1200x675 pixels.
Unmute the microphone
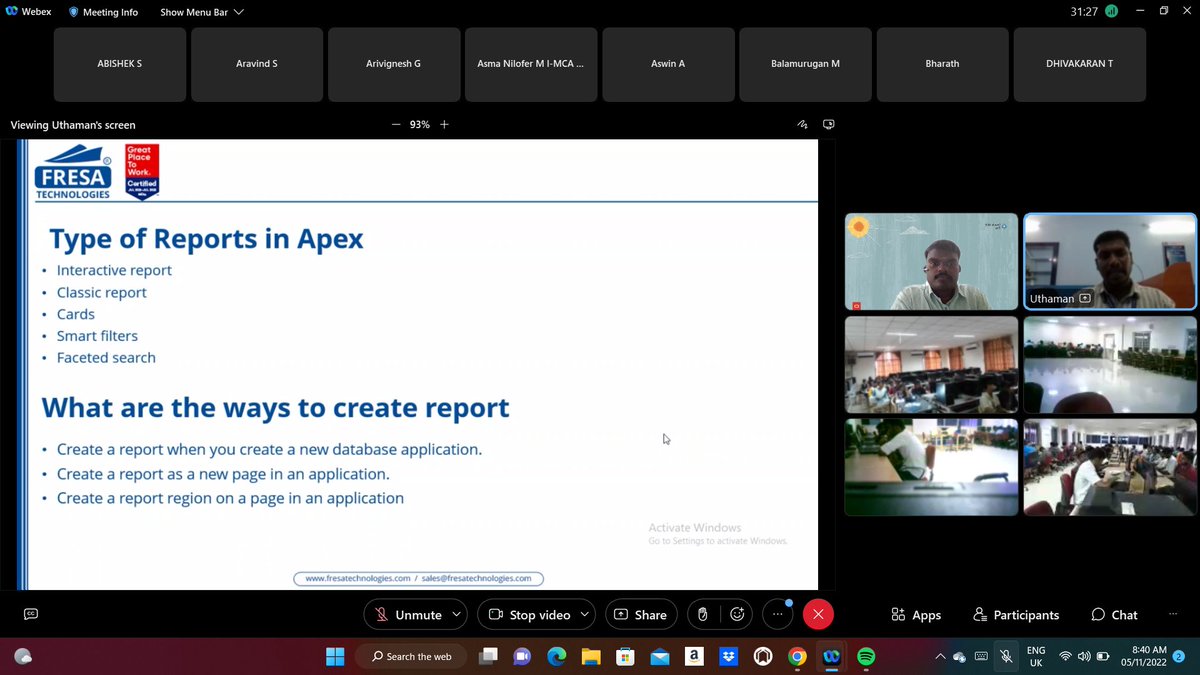[x=407, y=615]
